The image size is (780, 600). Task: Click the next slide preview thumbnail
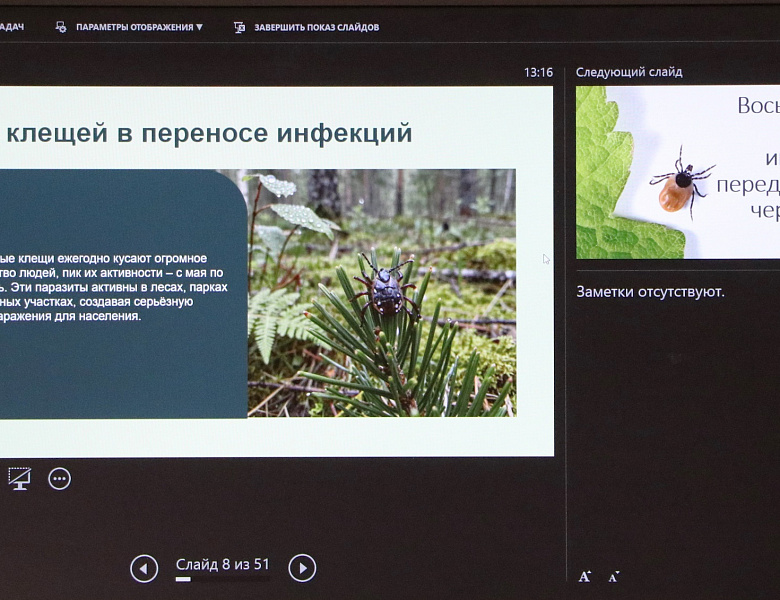(678, 172)
